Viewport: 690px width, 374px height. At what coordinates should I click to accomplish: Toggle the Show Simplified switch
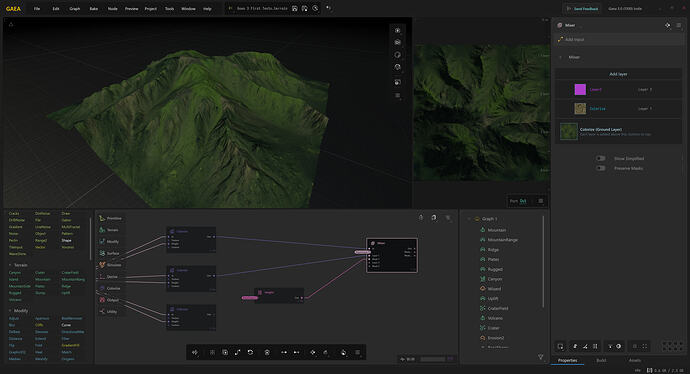[x=600, y=158]
